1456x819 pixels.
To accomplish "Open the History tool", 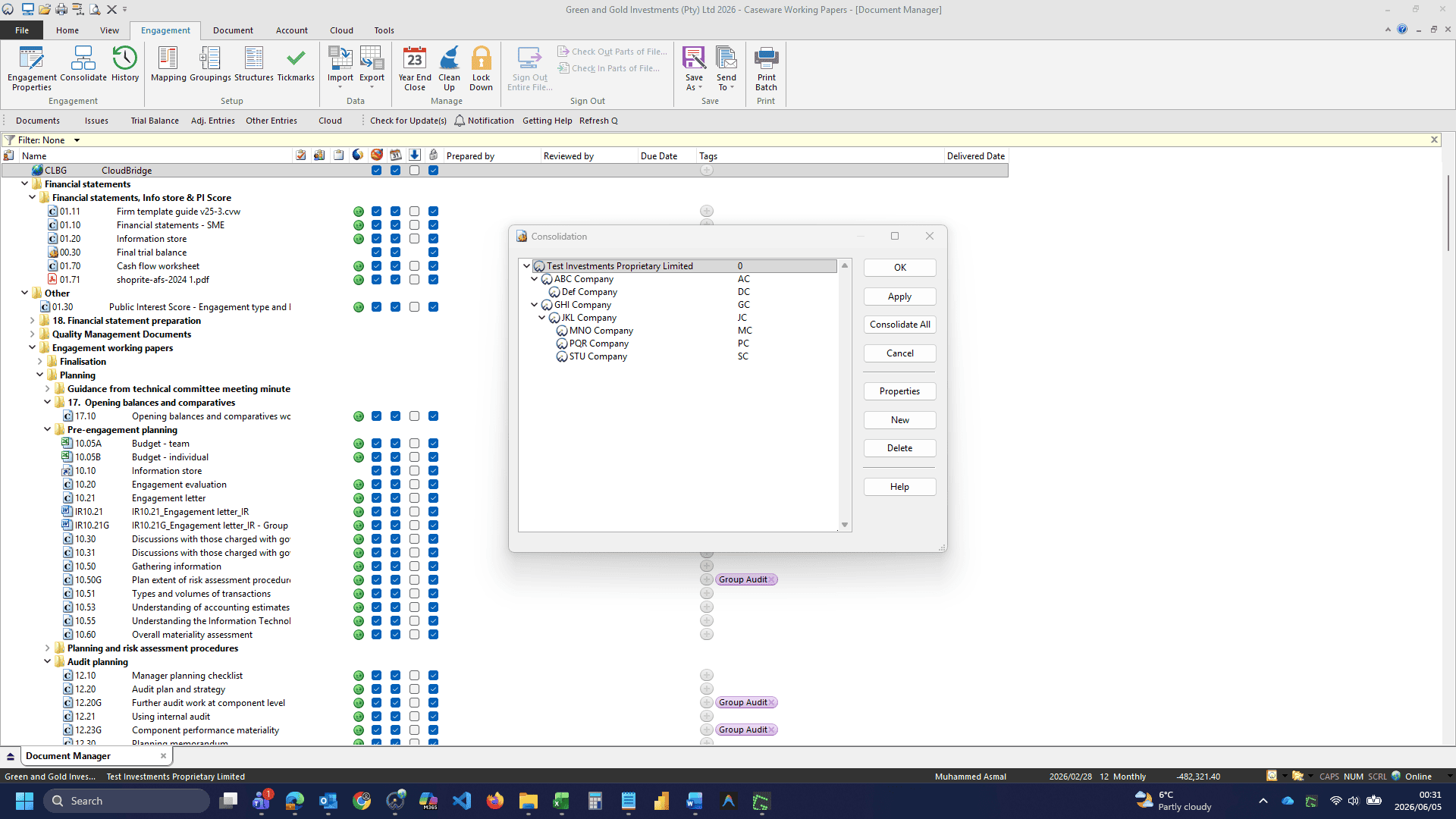I will [125, 64].
